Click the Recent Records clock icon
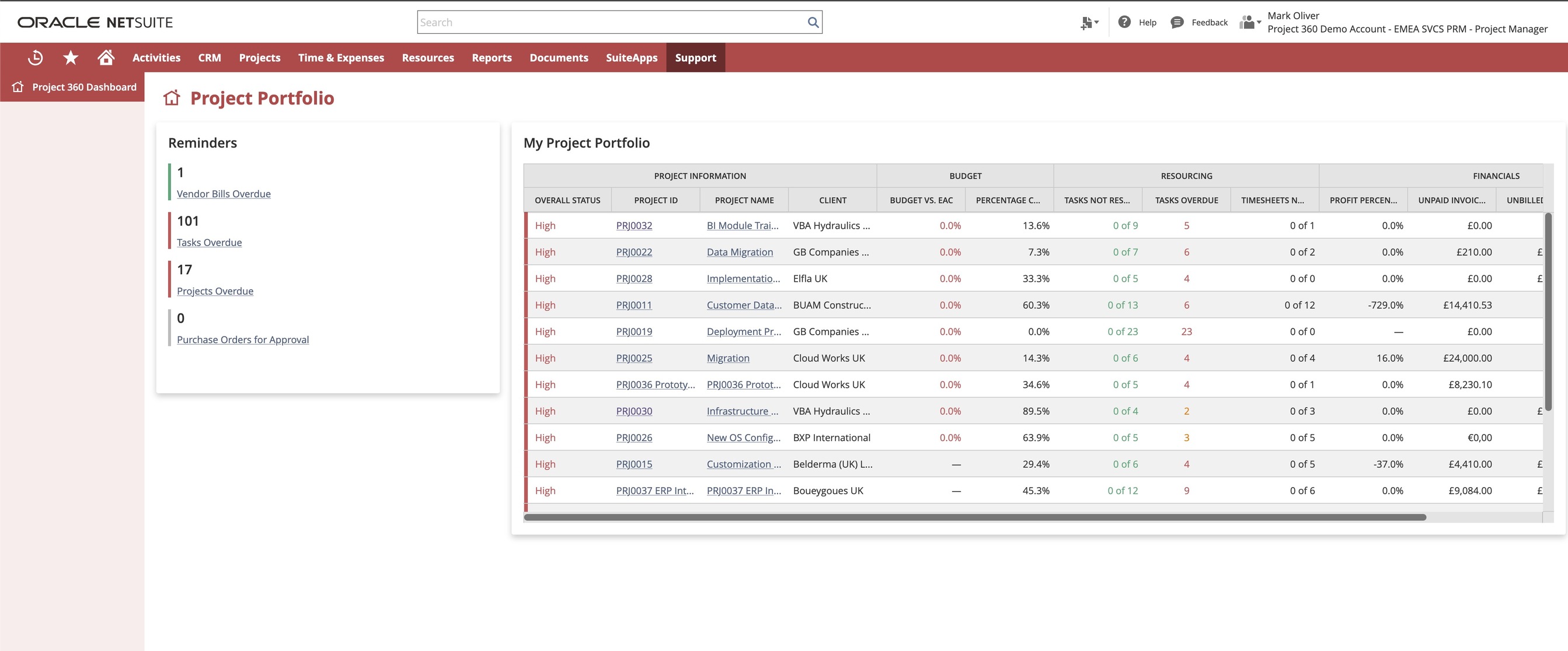The height and width of the screenshot is (651, 1568). point(35,57)
